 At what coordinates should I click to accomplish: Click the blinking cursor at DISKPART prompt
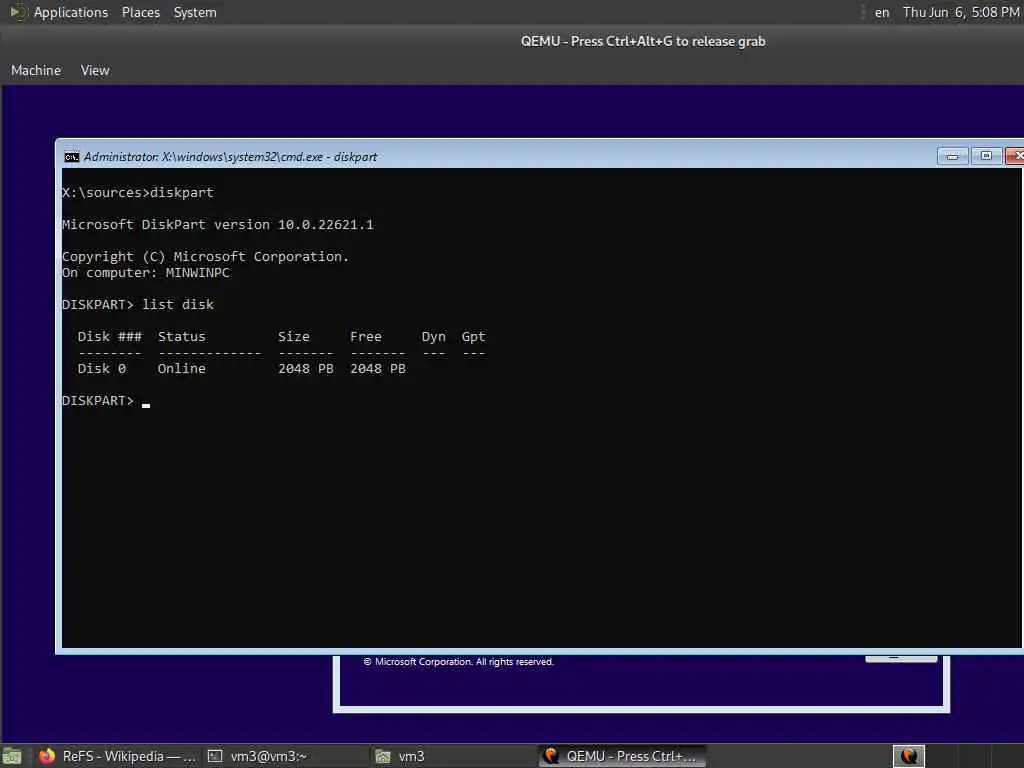click(x=146, y=406)
